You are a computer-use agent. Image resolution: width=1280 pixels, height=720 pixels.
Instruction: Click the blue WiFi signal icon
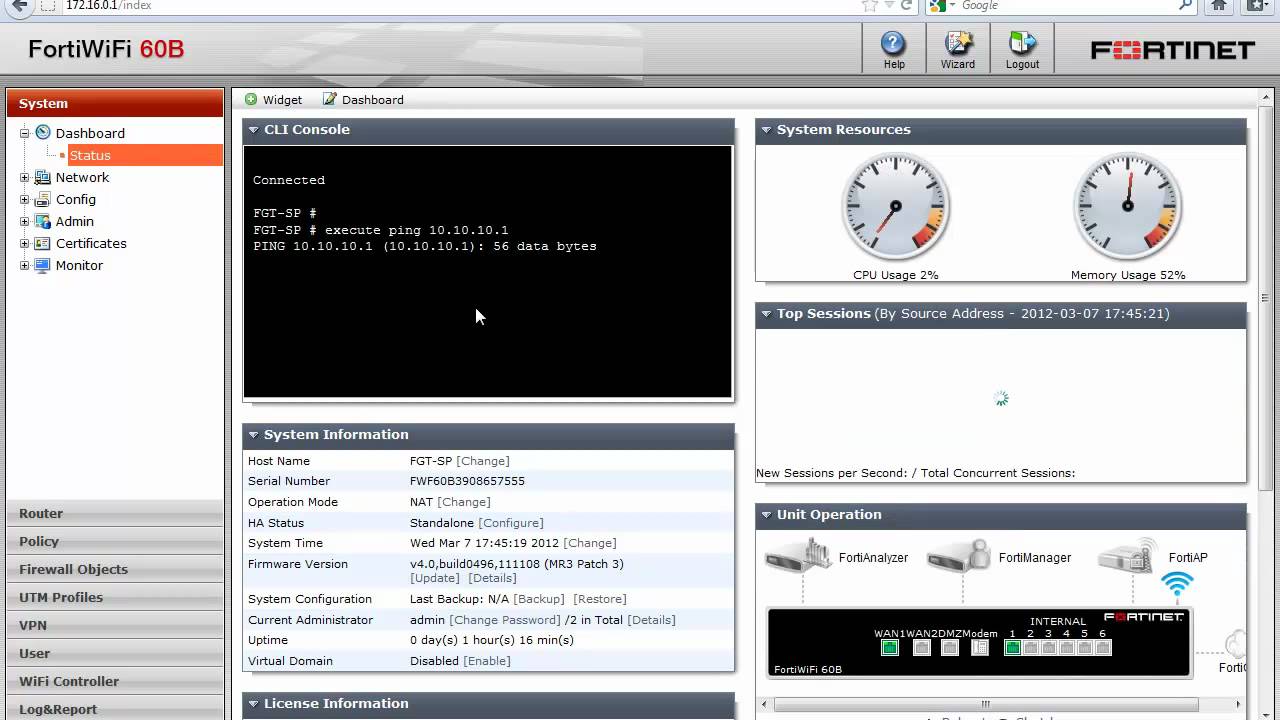1177,583
